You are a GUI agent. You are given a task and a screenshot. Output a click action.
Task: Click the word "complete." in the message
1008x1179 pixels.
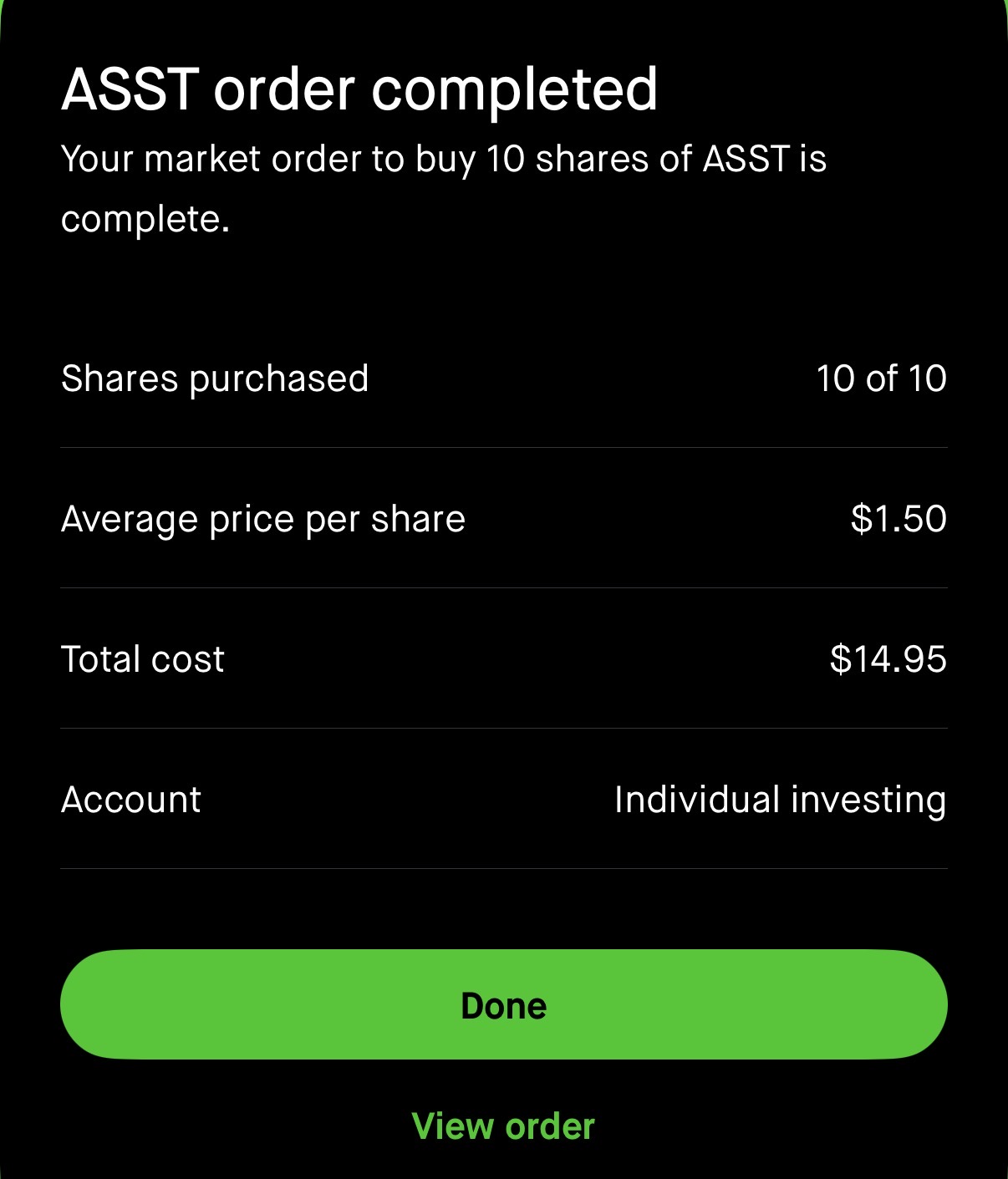145,220
